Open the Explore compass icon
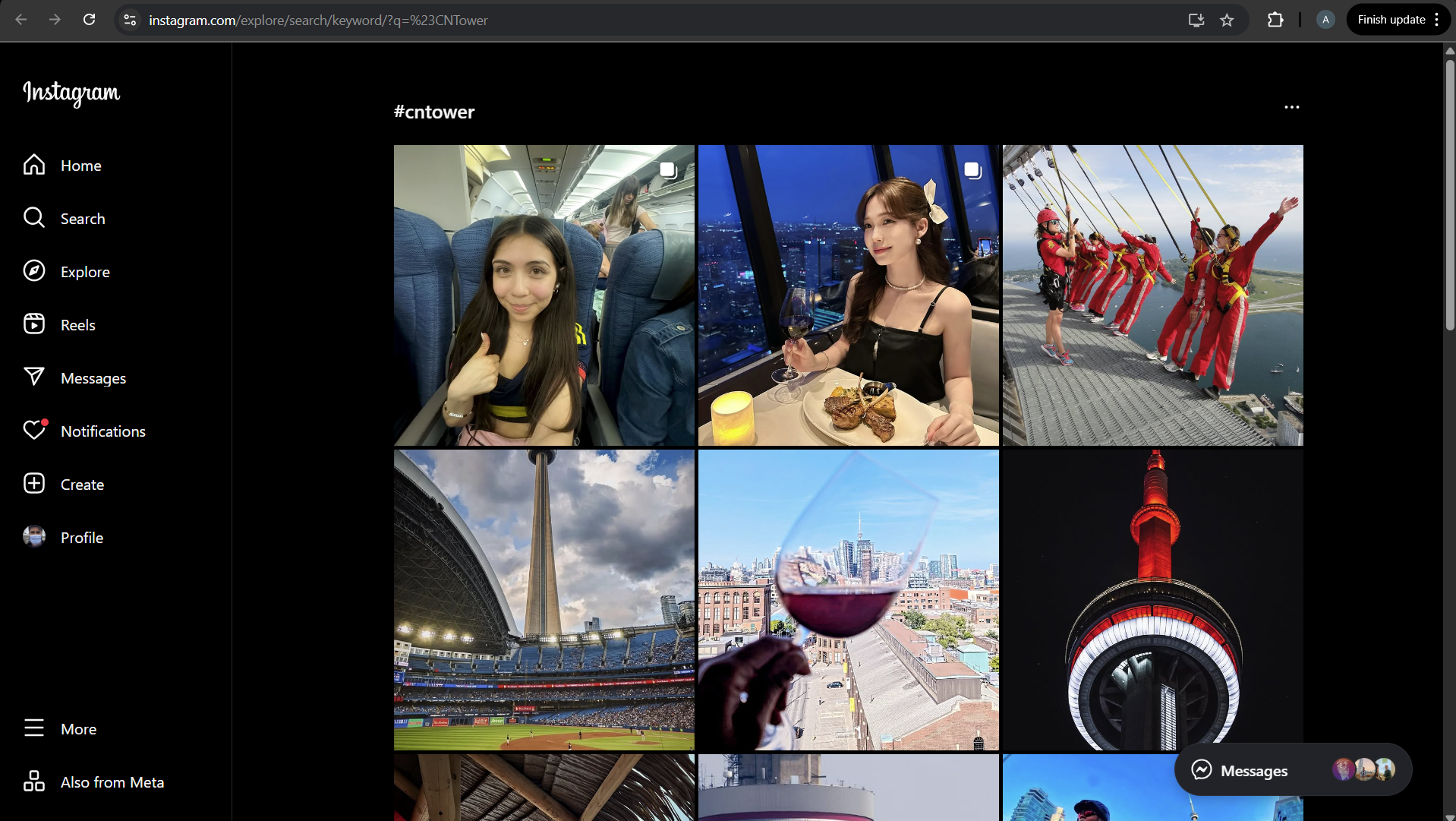 [x=34, y=271]
